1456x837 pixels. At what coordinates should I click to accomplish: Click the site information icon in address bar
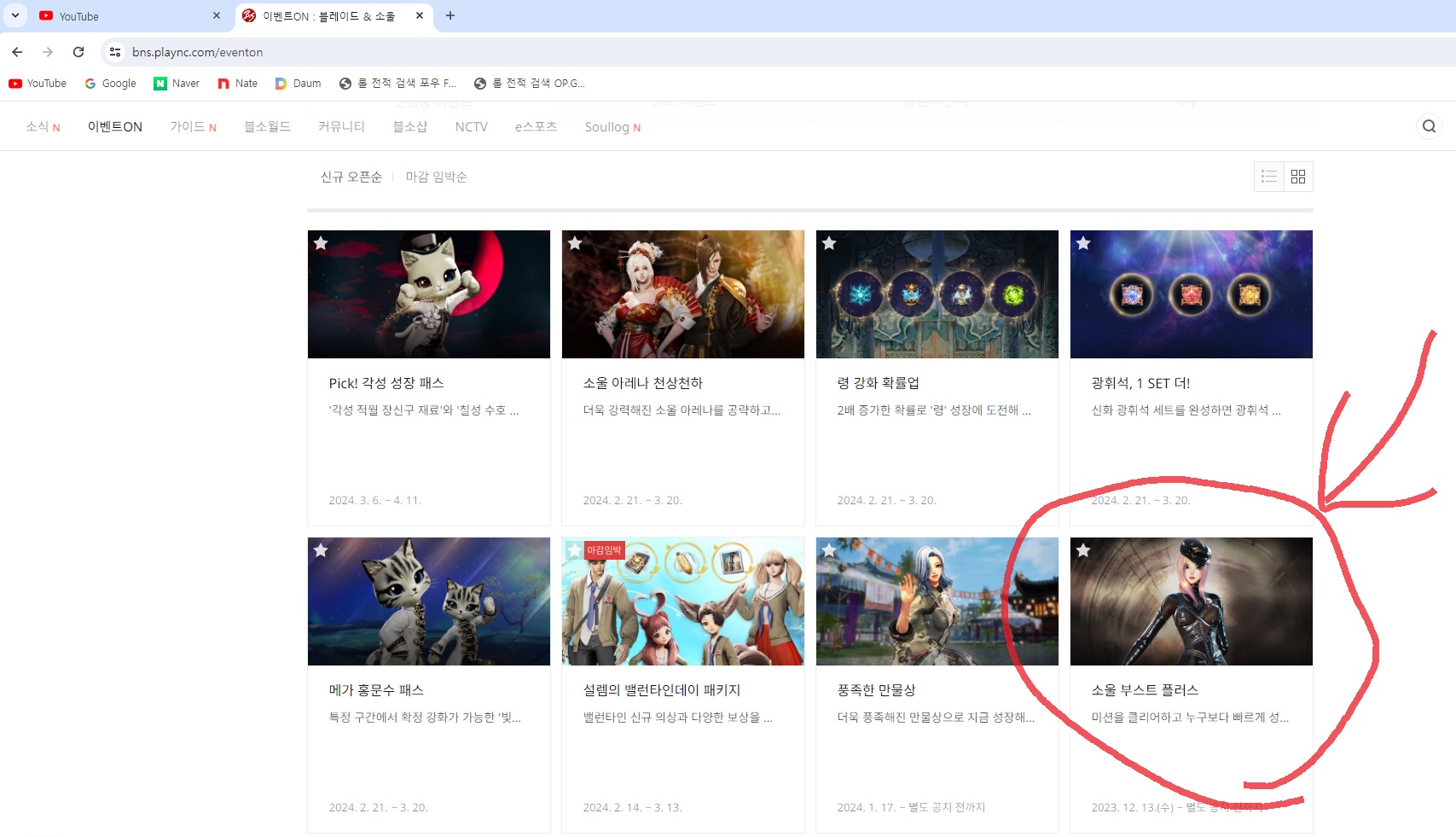114,52
